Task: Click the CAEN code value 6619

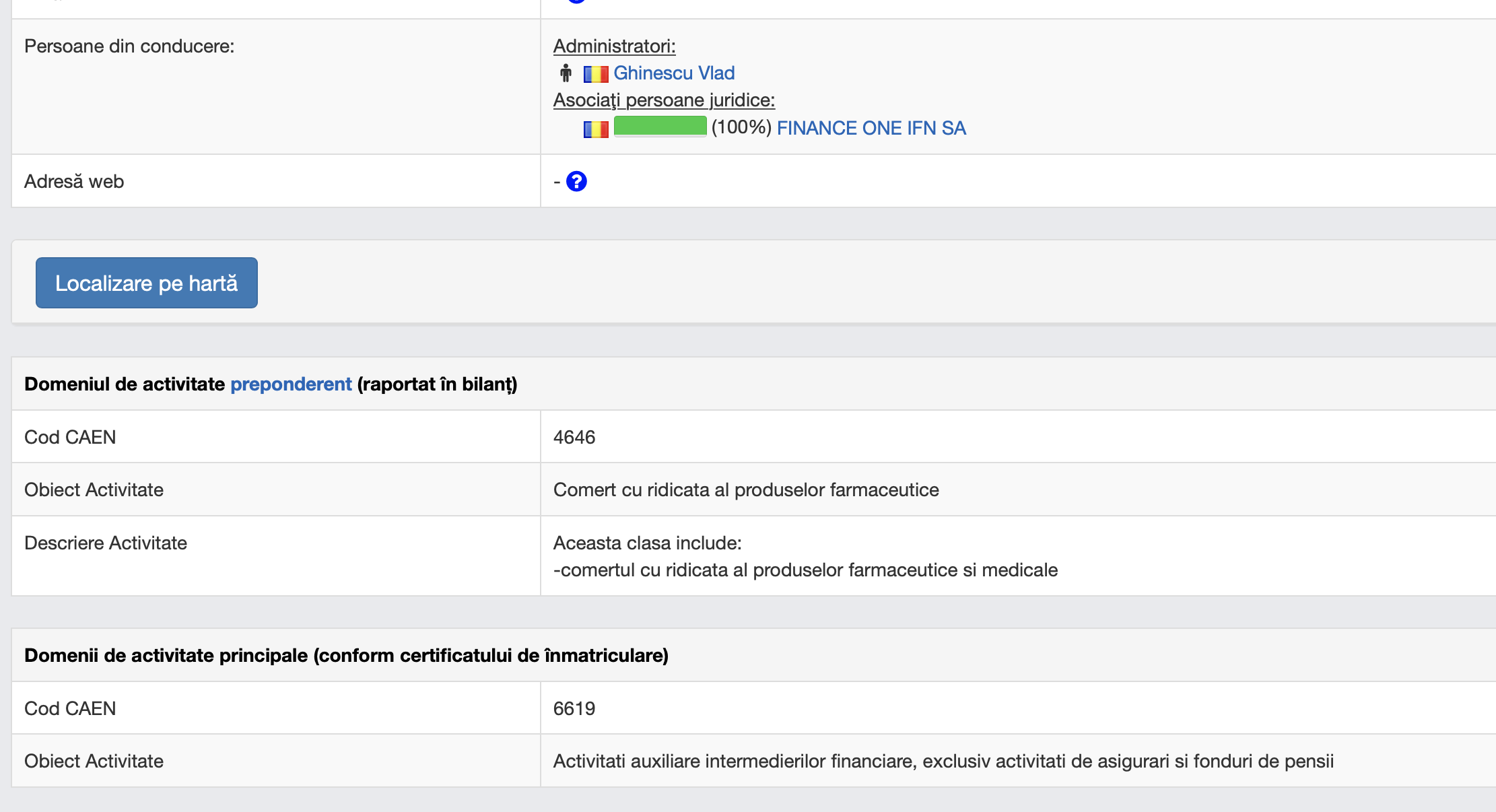Action: click(574, 708)
